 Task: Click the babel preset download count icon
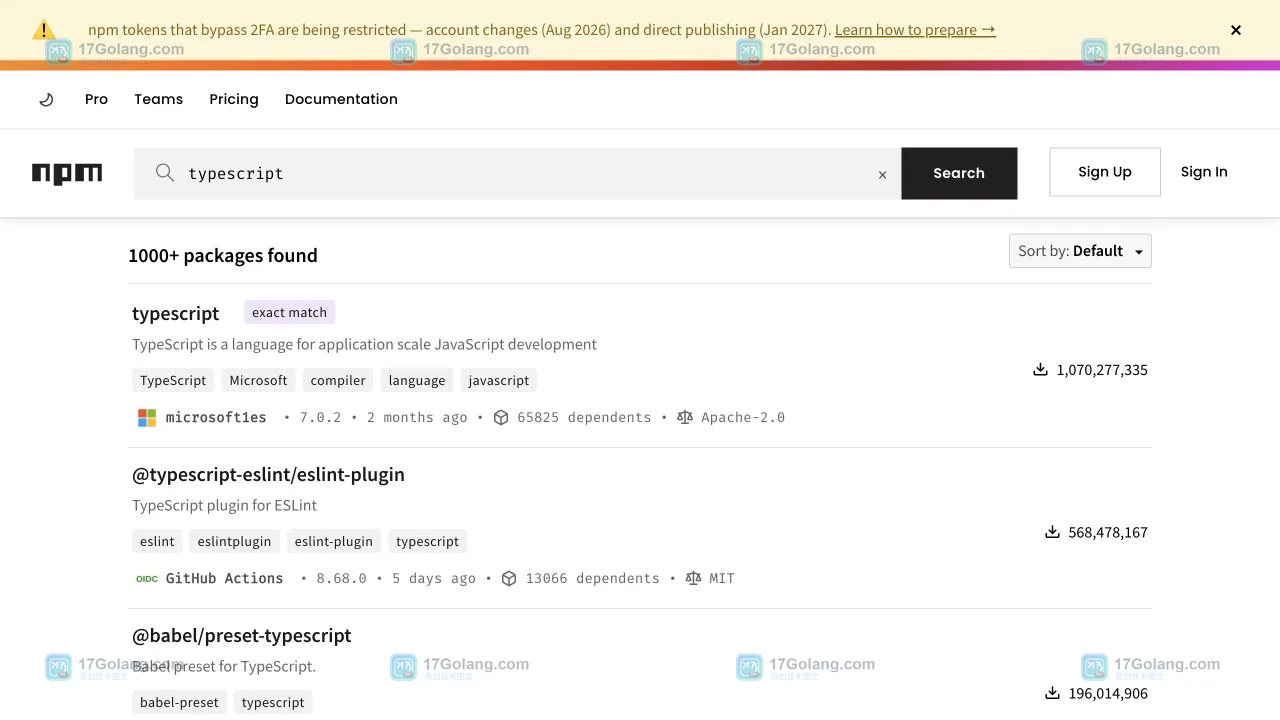point(1052,693)
